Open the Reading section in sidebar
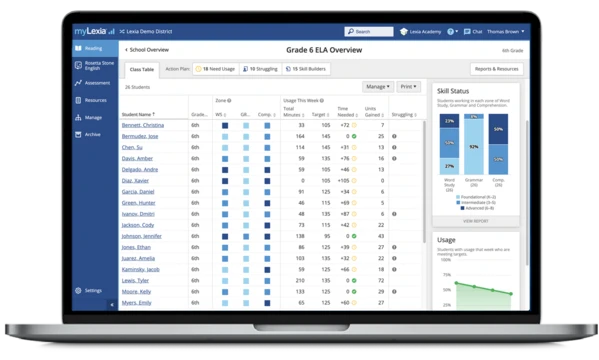The width and height of the screenshot is (599, 360). [95, 49]
